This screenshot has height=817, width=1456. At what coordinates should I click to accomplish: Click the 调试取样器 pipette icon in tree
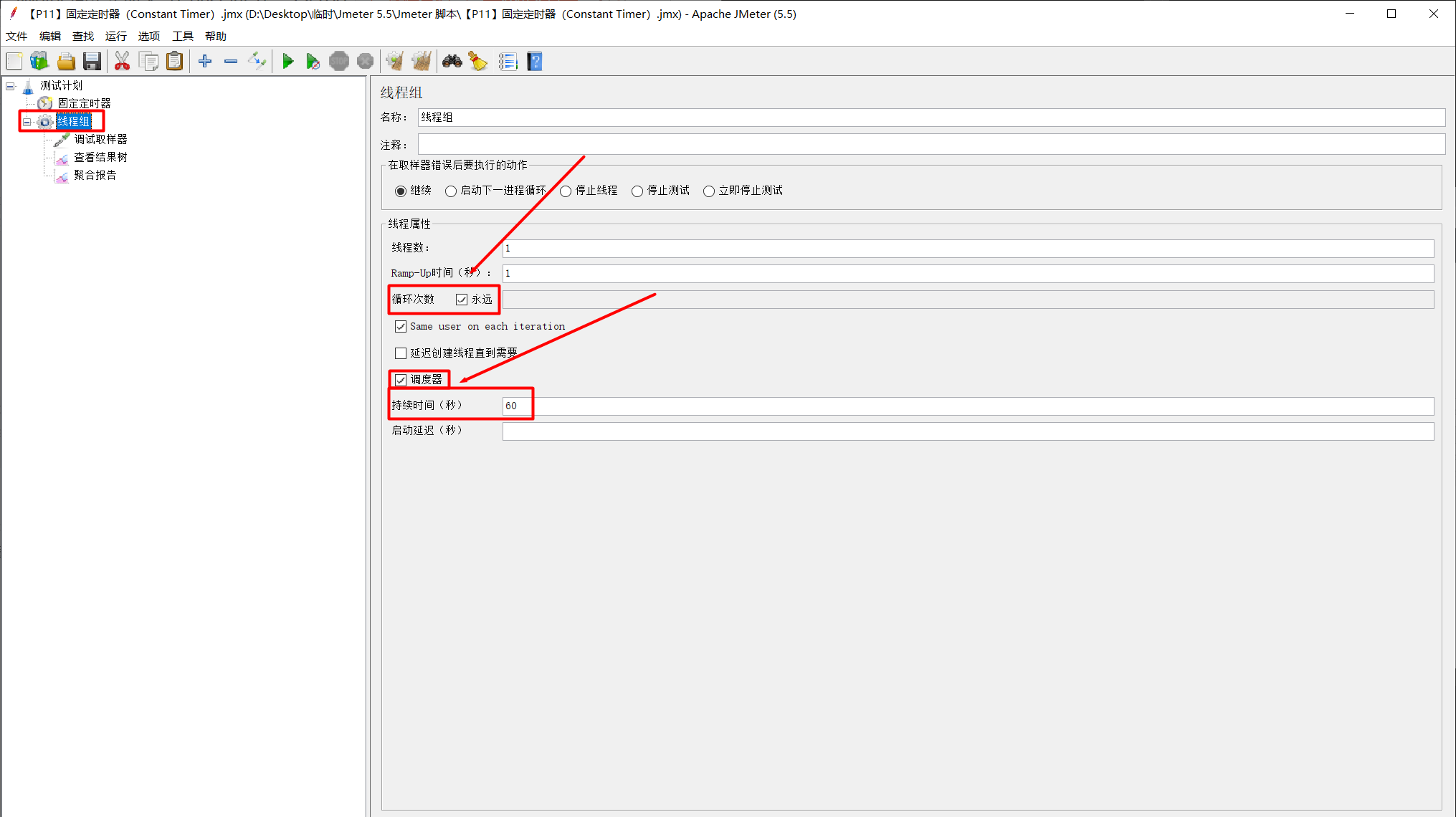point(62,139)
